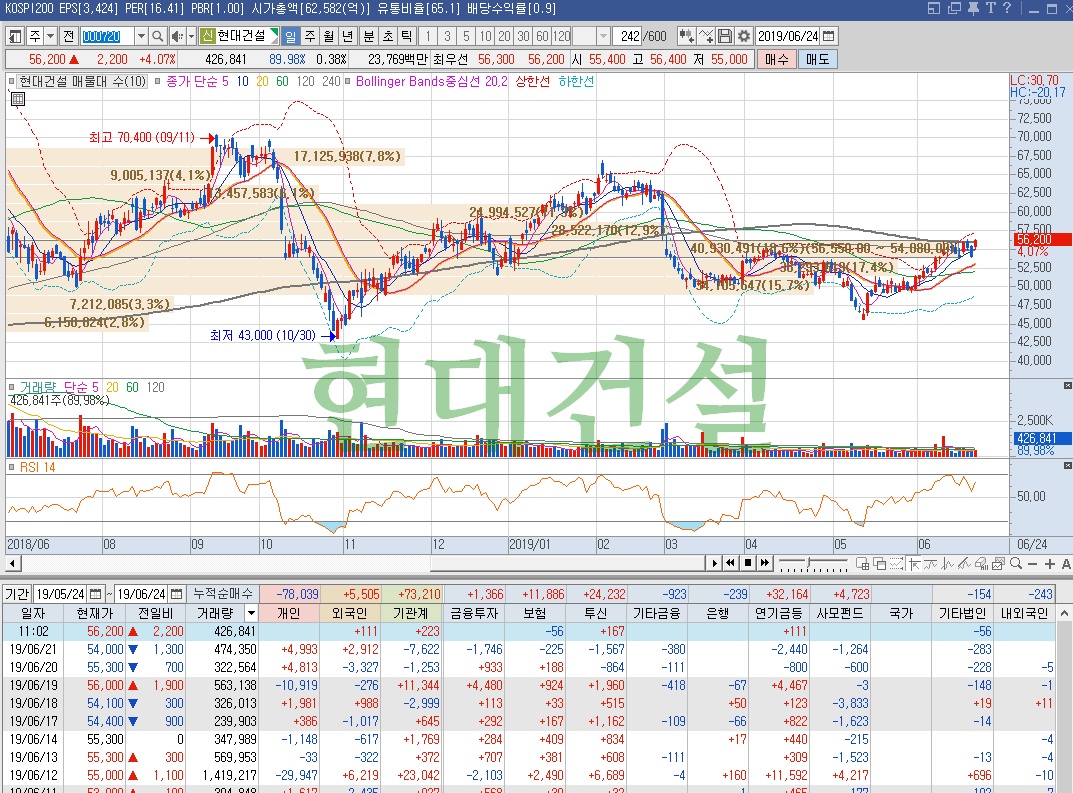The width and height of the screenshot is (1073, 793).
Task: Select the 주 (weekly) period toggle next to 일
Action: 310,36
